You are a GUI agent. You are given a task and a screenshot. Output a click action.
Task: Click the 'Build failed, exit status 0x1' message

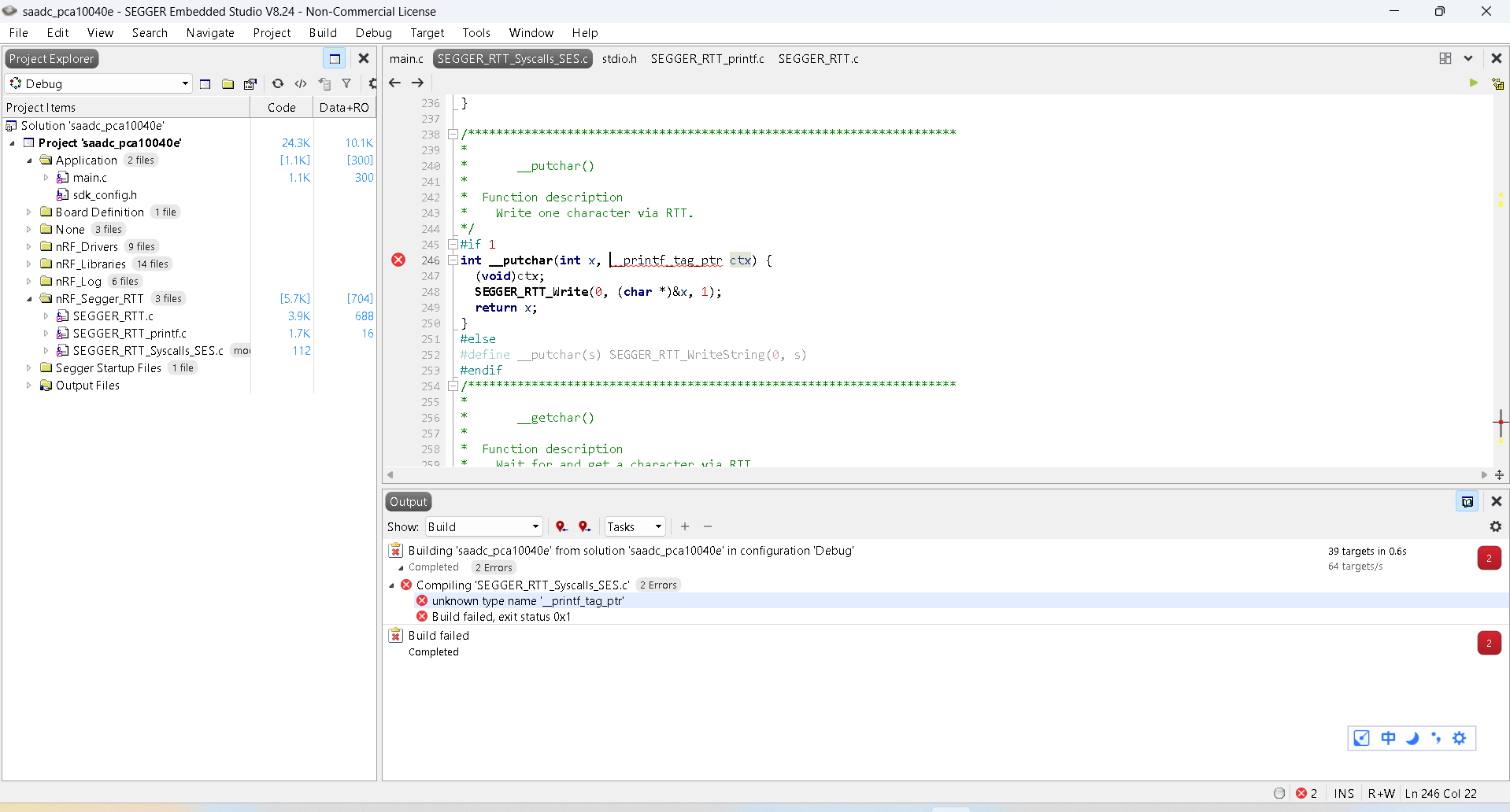[x=501, y=617]
